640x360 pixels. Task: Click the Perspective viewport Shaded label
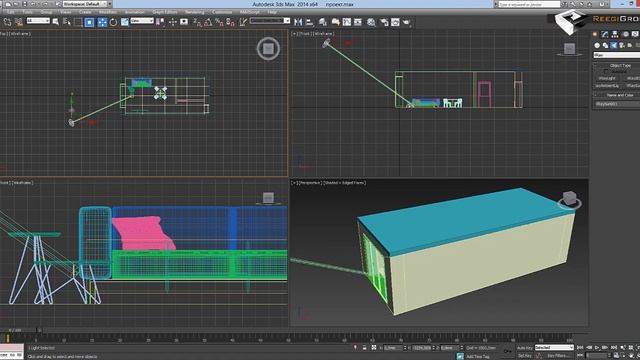tap(344, 183)
